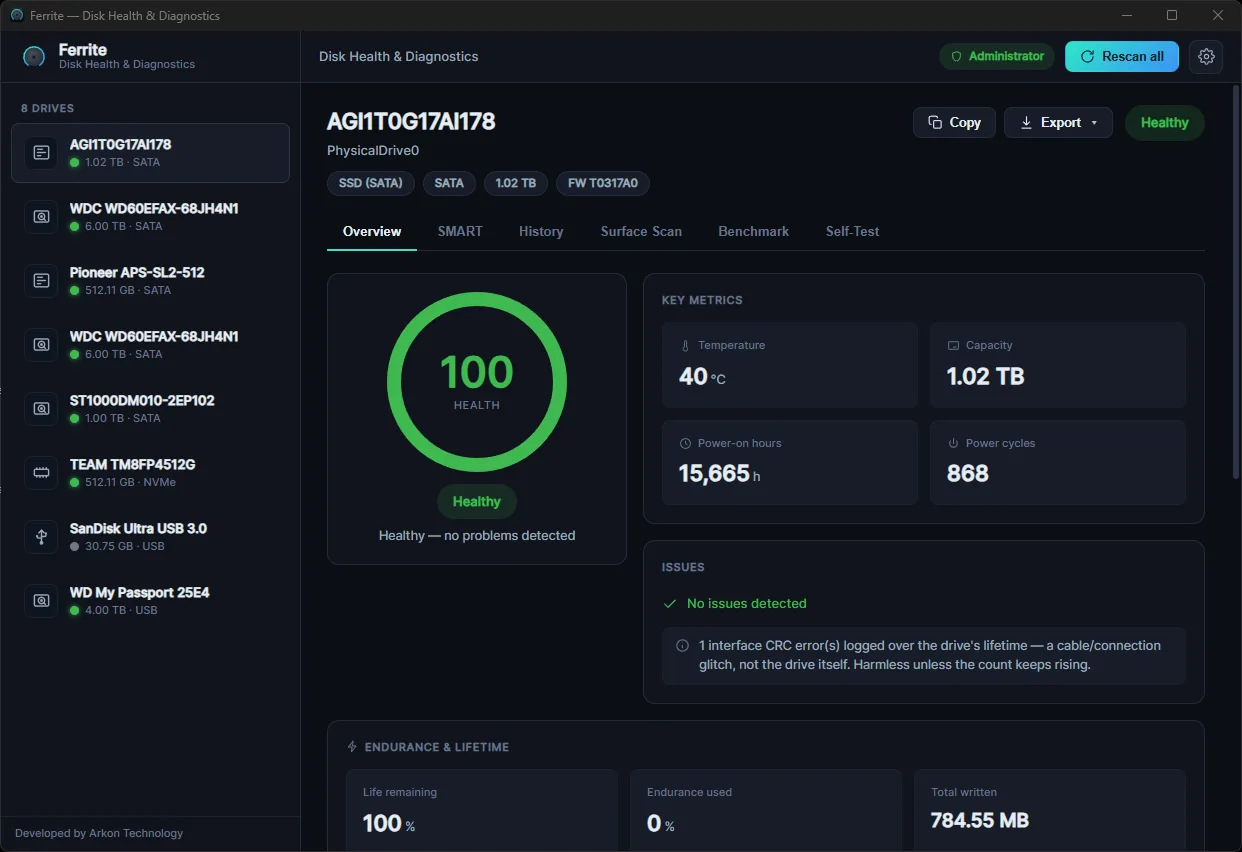Click the Administrator badge

(x=997, y=57)
